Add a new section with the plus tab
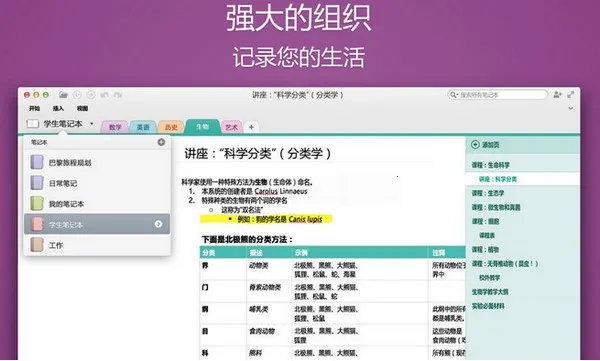Viewport: 600px width, 361px height. [251, 127]
